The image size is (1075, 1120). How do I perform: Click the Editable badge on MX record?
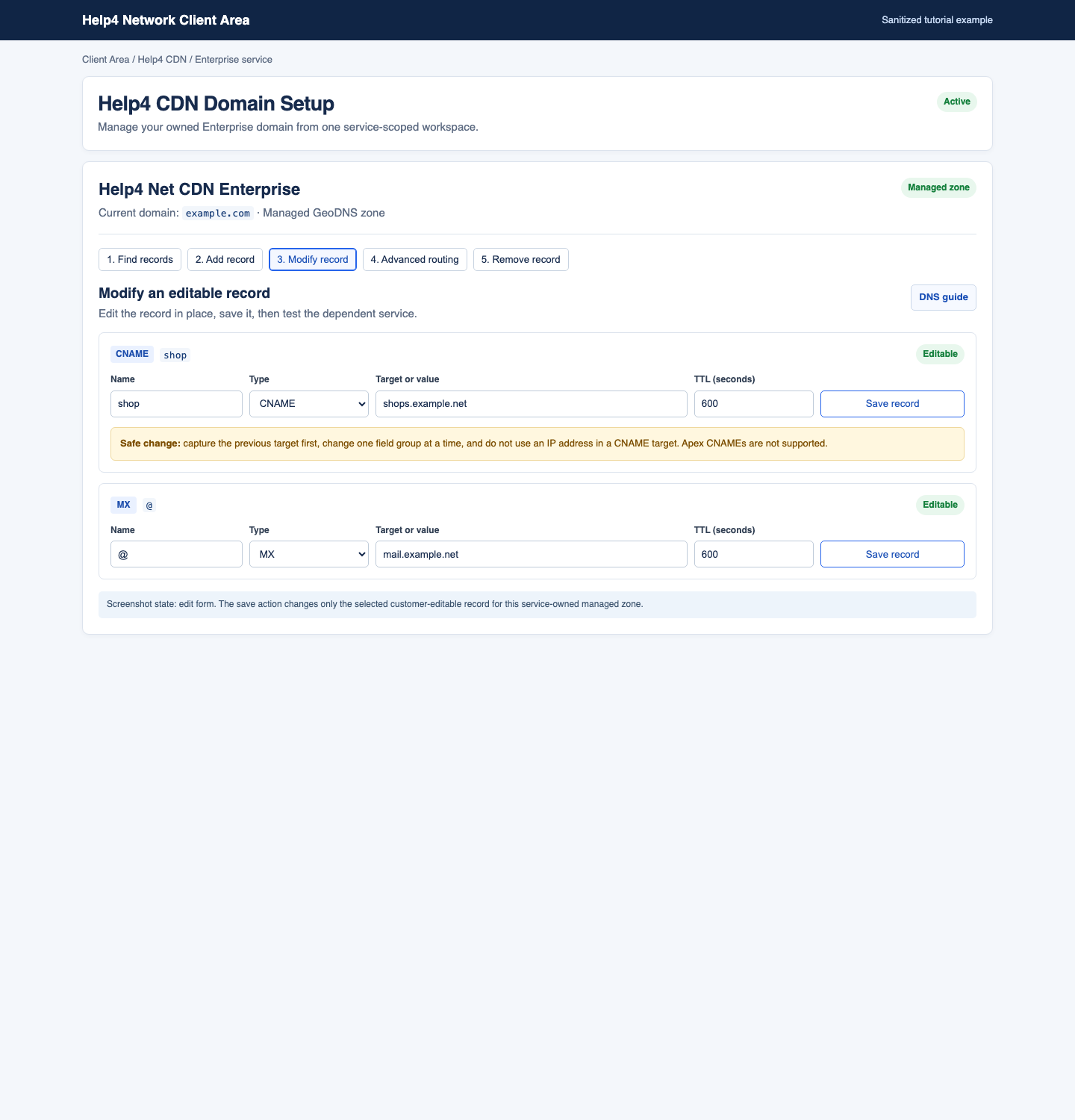pos(940,505)
